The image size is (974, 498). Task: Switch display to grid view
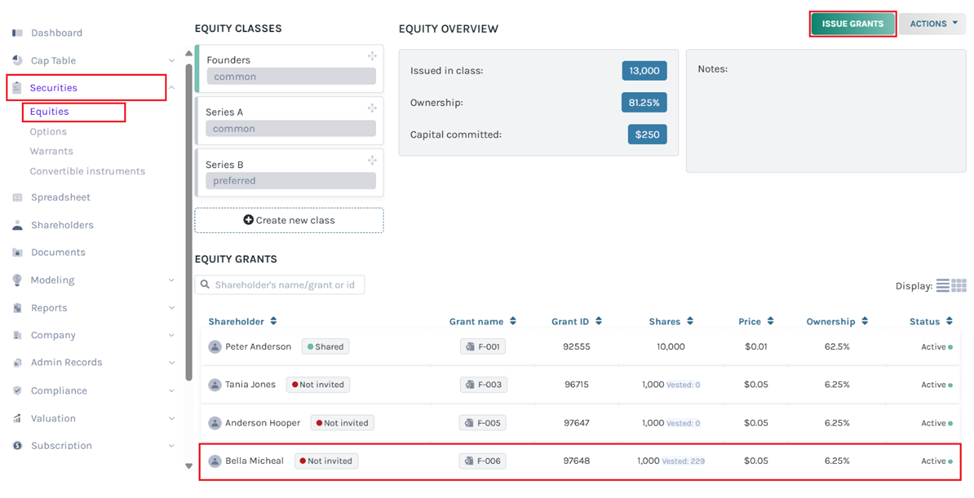coord(959,286)
